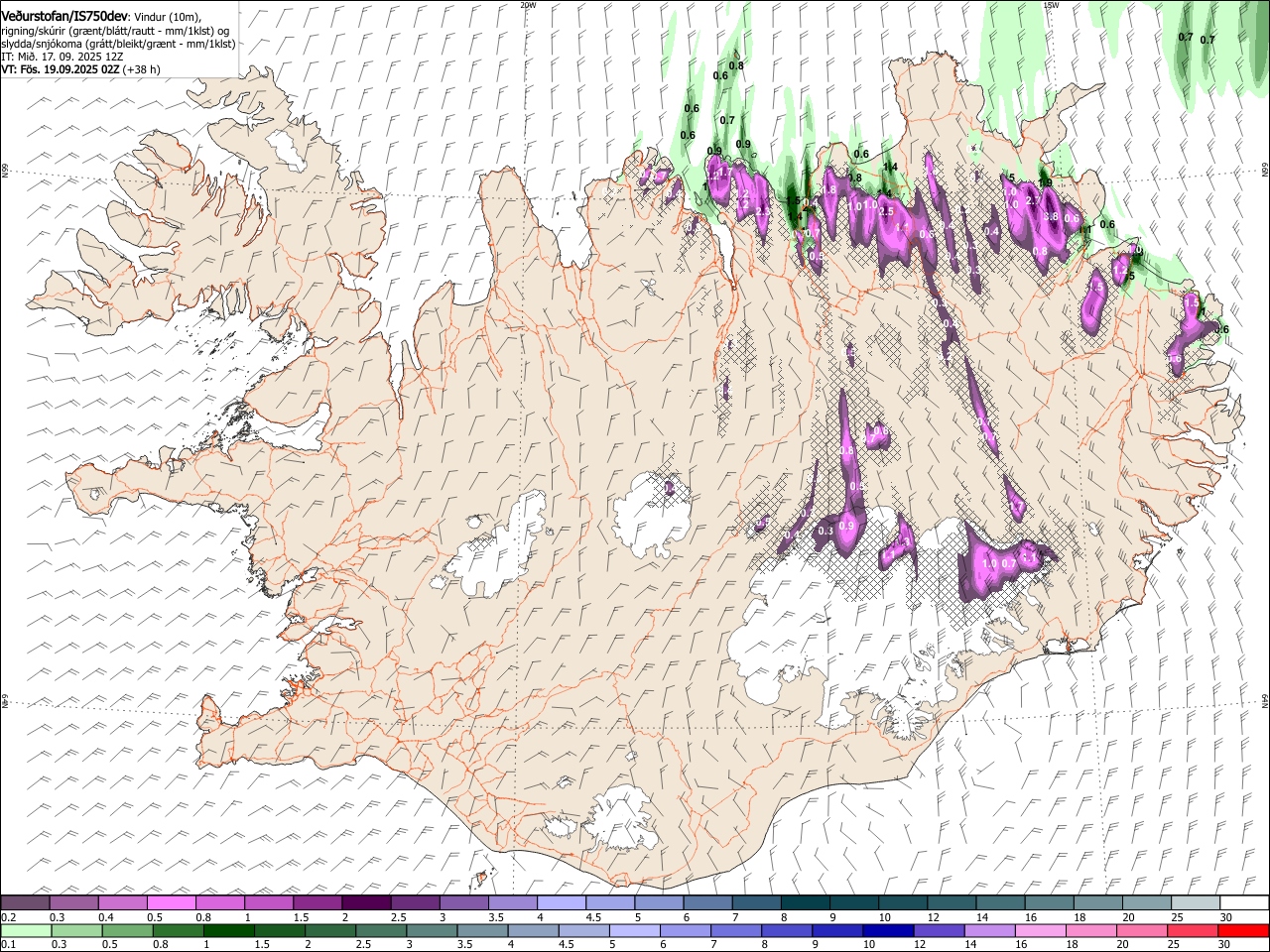Viewport: 1270px width, 952px height.
Task: Click the "20W" longitude label at the top edge
Action: [x=528, y=4]
